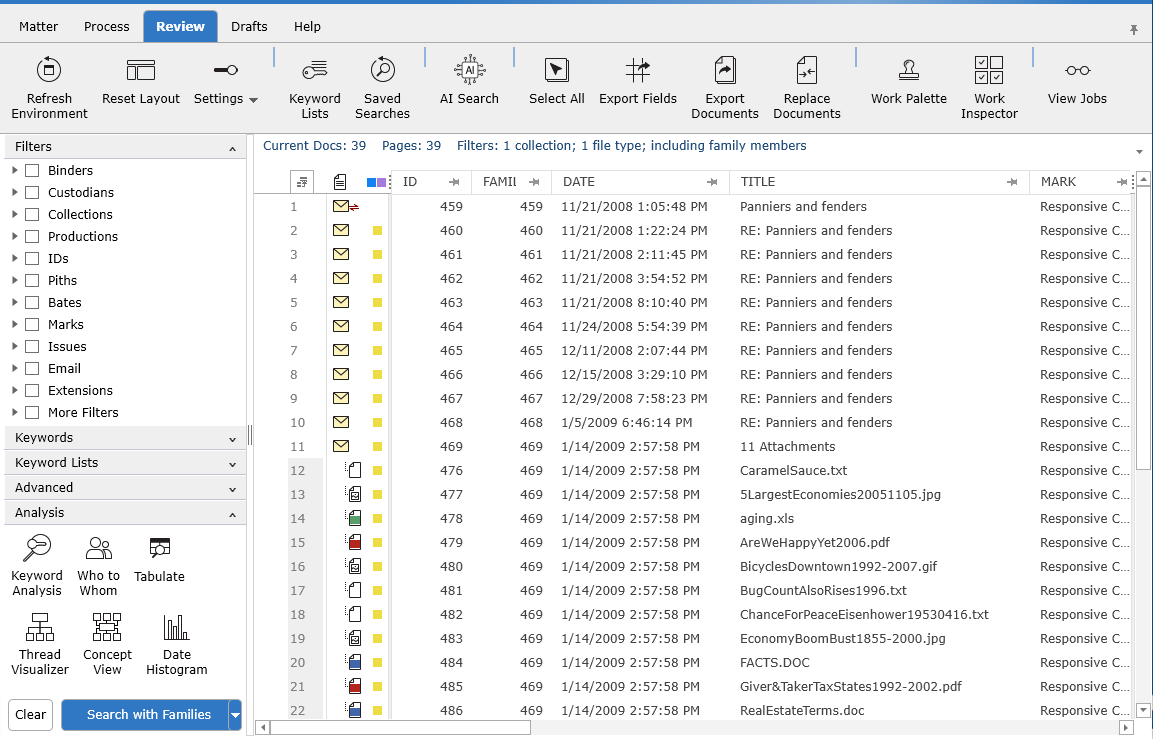
Task: Open the Date Histogram
Action: point(176,644)
